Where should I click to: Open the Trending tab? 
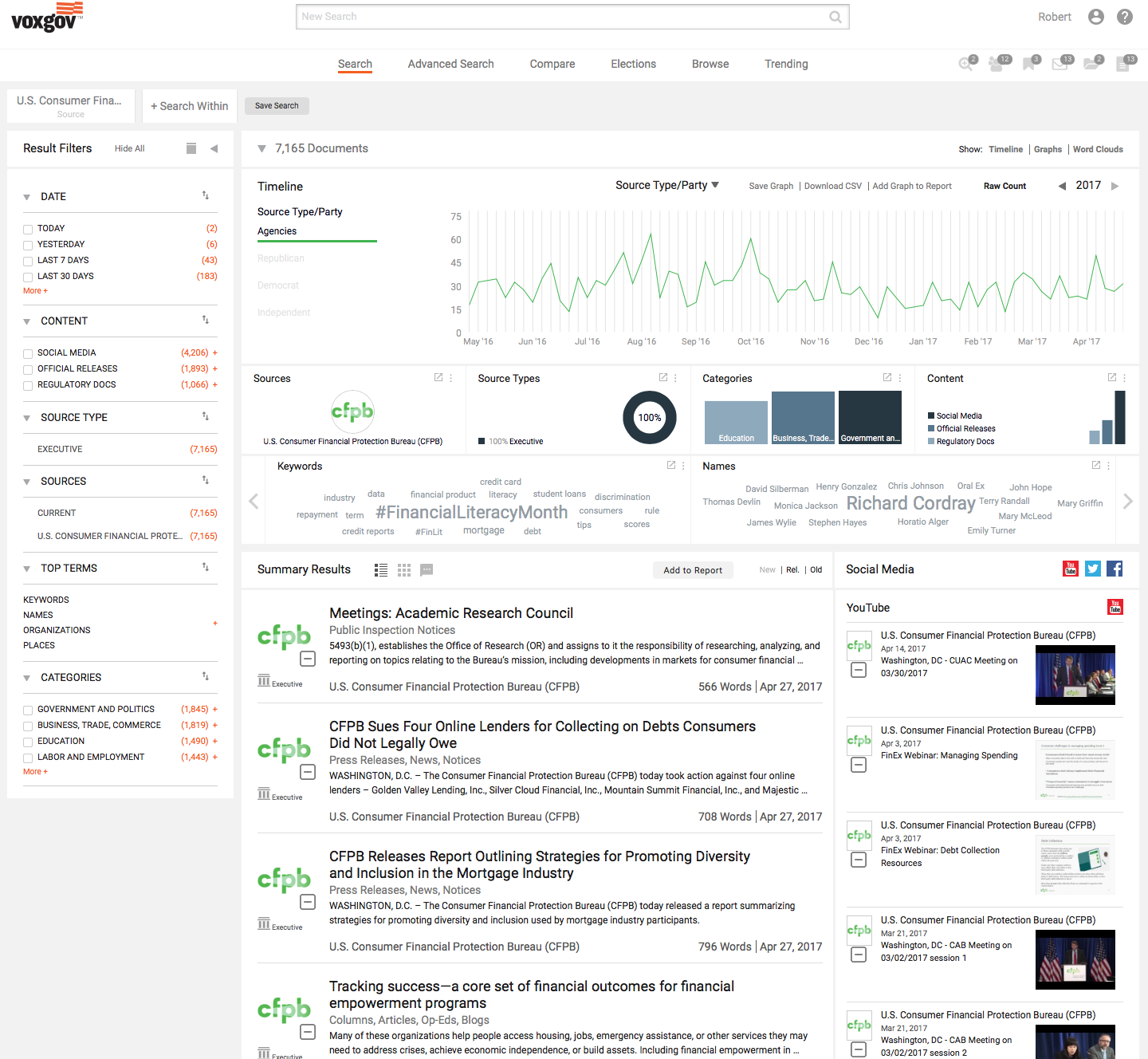coord(786,64)
